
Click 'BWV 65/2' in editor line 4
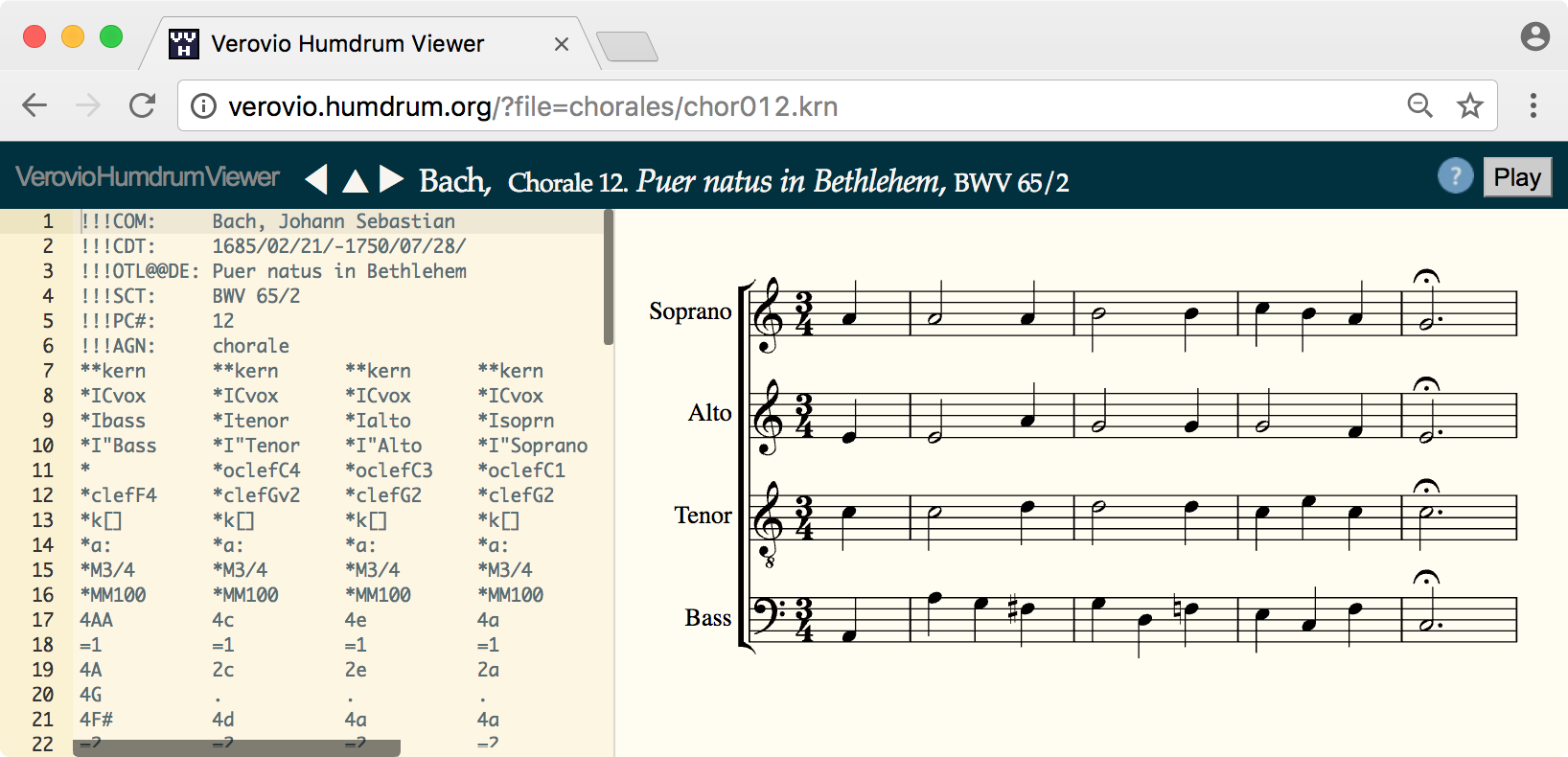pyautogui.click(x=256, y=296)
